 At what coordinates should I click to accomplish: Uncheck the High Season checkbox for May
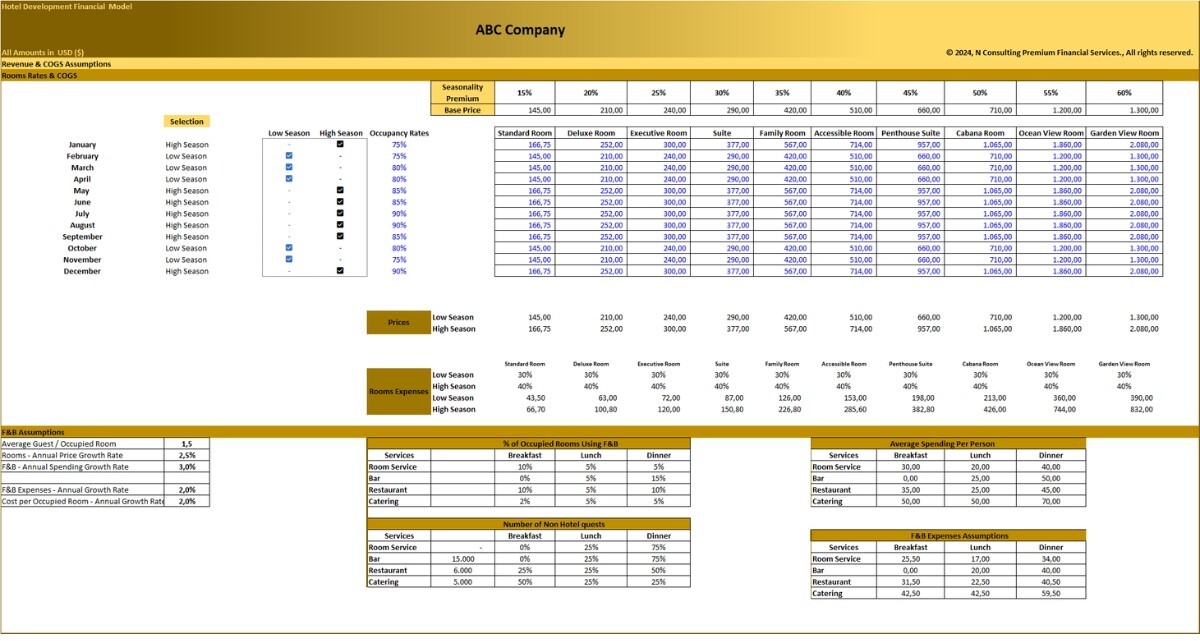[x=340, y=190]
